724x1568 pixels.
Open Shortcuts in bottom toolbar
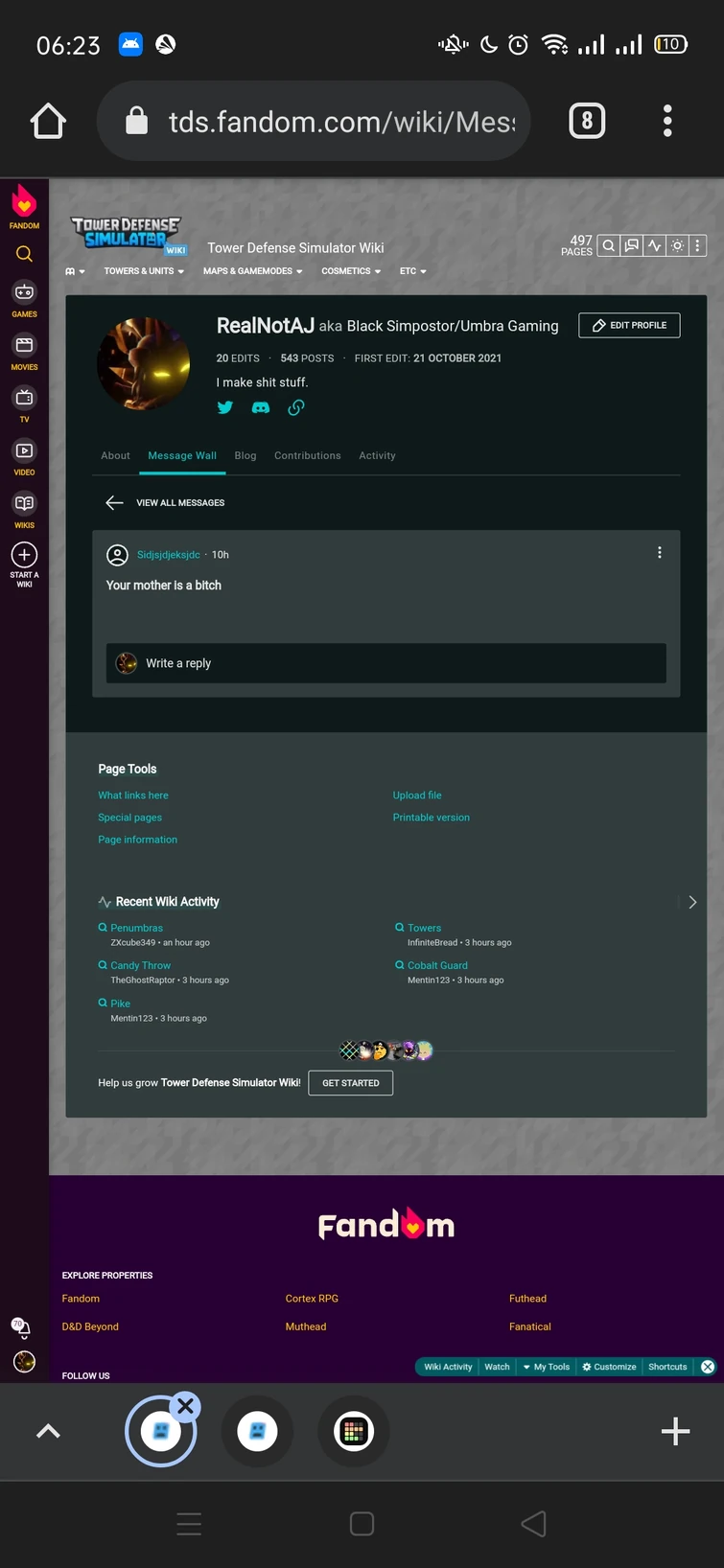tap(667, 1367)
